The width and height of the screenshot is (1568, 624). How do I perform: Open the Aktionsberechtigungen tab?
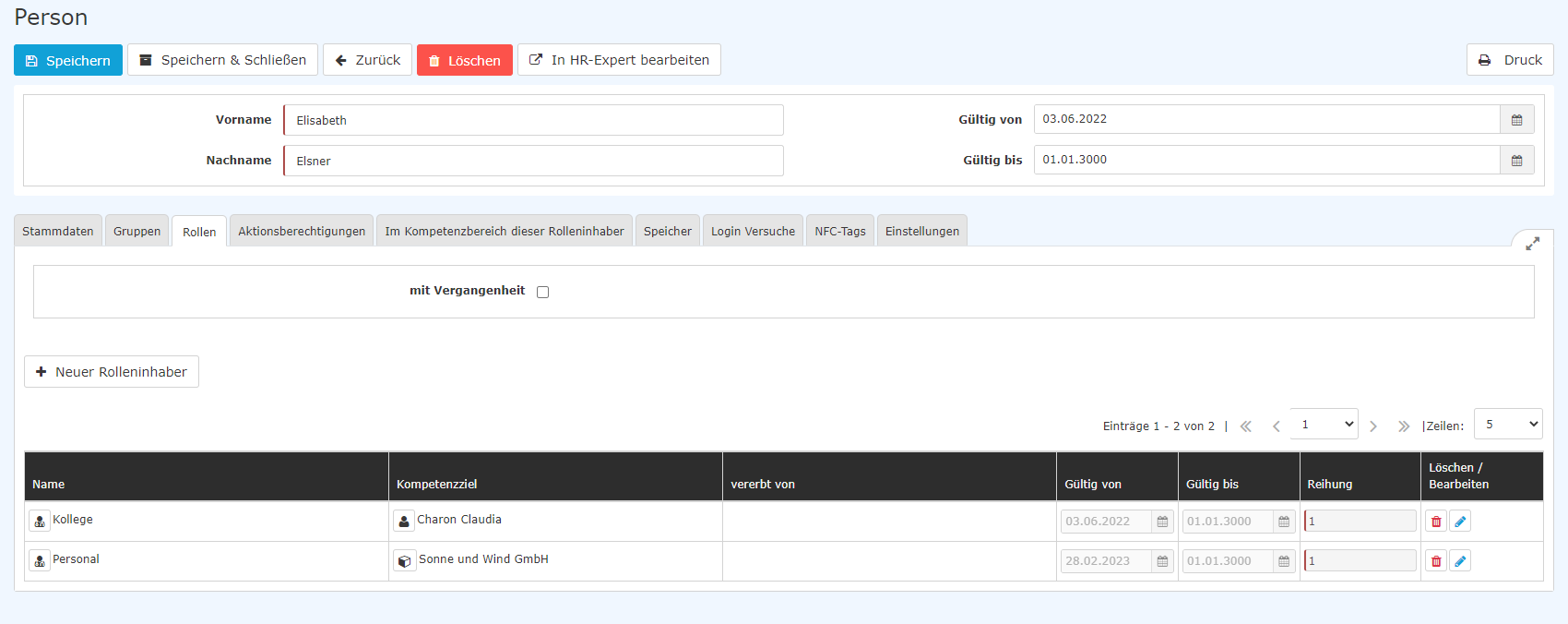(x=302, y=231)
